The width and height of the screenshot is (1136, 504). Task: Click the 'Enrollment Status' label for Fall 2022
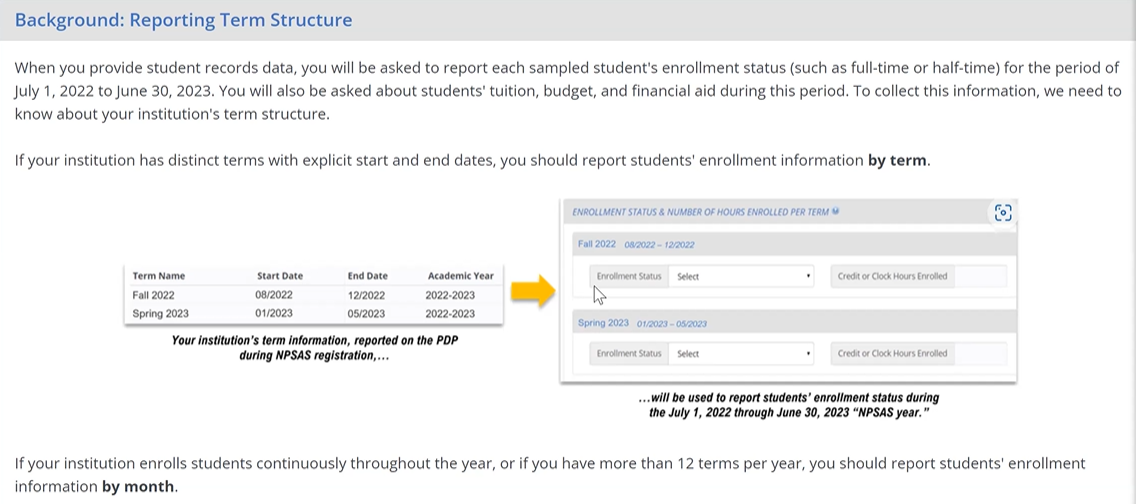628,277
